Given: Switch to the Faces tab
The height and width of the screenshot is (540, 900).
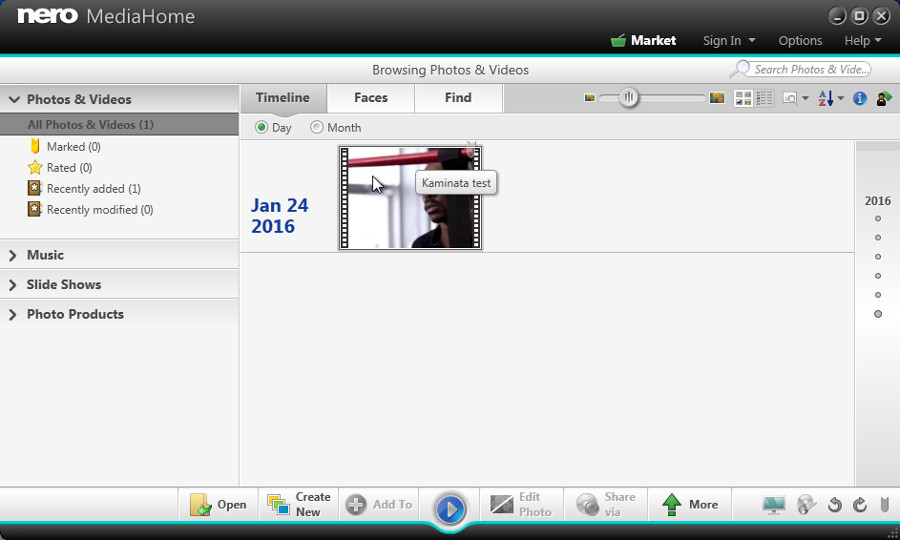Looking at the screenshot, I should click(x=371, y=98).
